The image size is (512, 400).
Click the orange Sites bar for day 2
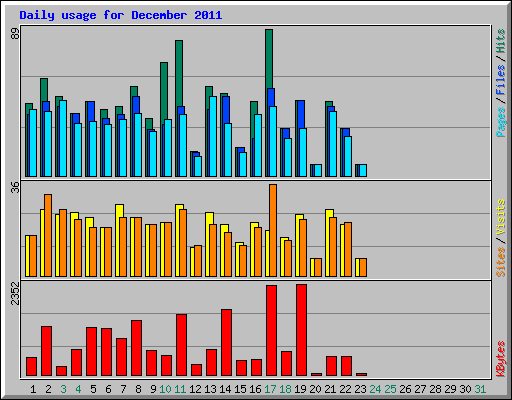click(48, 235)
